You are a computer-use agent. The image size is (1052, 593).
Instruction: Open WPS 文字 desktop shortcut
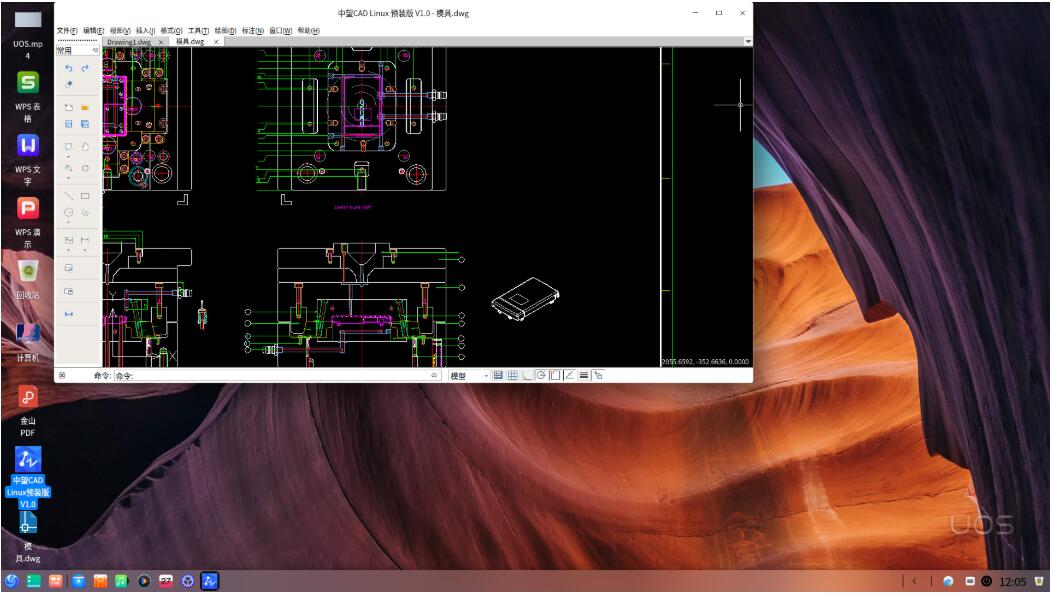[28, 160]
